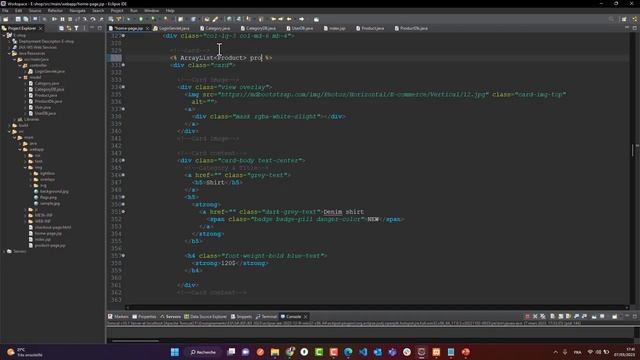Viewport: 640px width, 360px height.
Task: Collapse the img folder node
Action: point(25,167)
